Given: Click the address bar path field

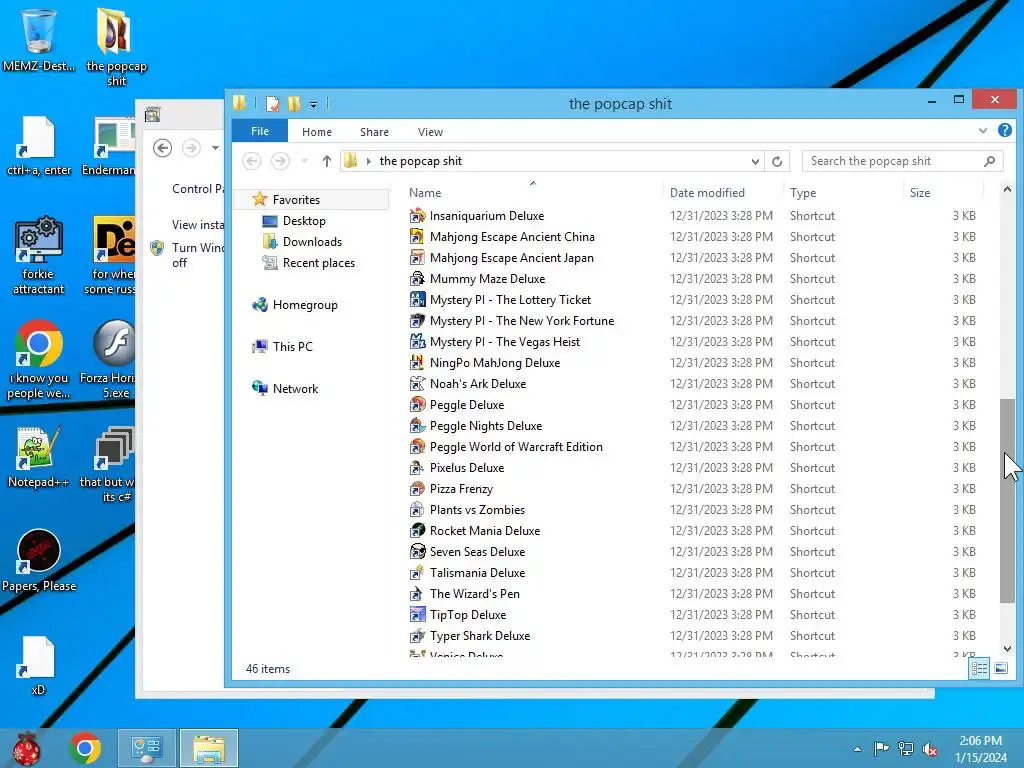Looking at the screenshot, I should point(552,161).
